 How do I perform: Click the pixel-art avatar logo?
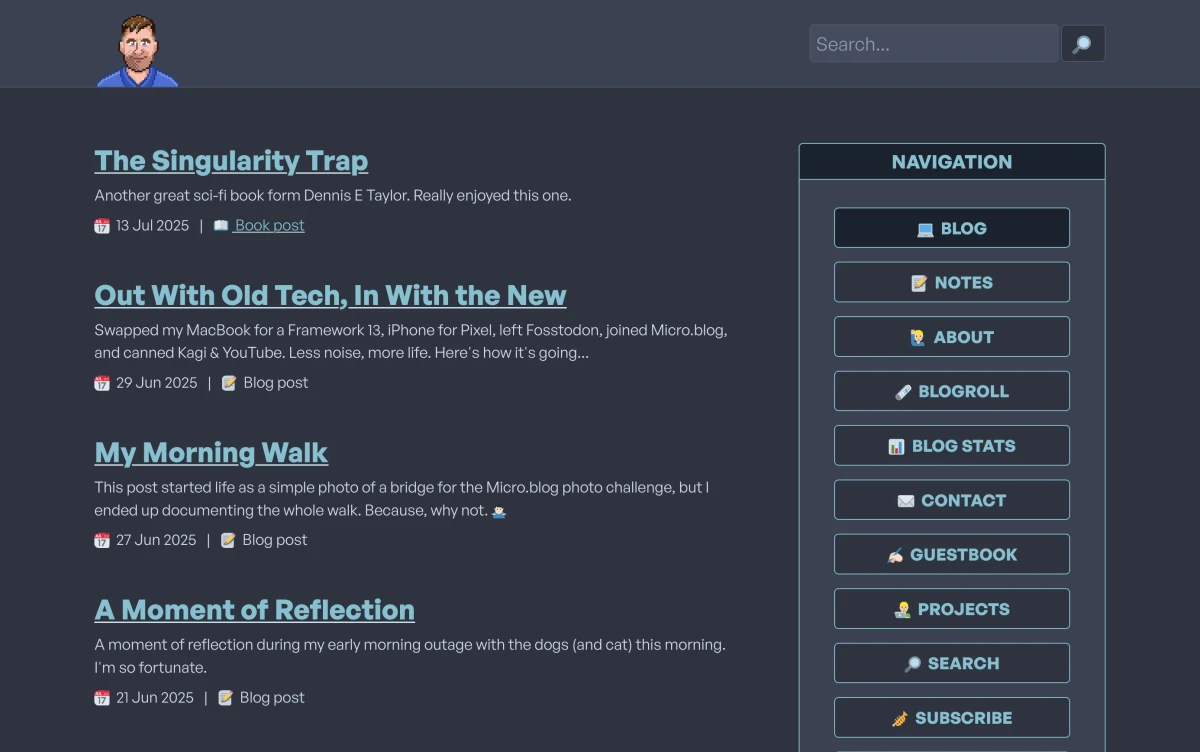[x=137, y=51]
